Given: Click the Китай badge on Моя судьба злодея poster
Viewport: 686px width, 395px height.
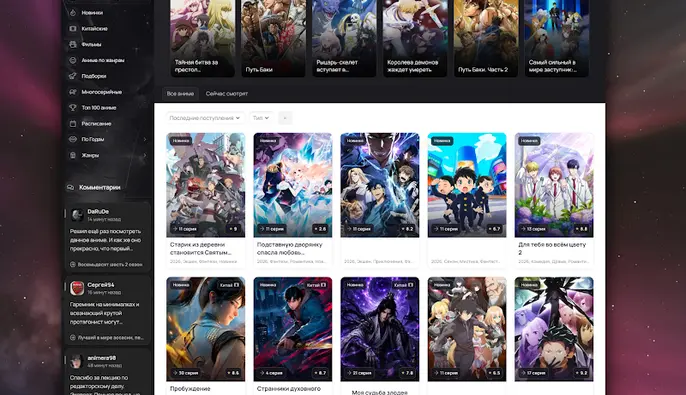Looking at the screenshot, I should point(404,285).
